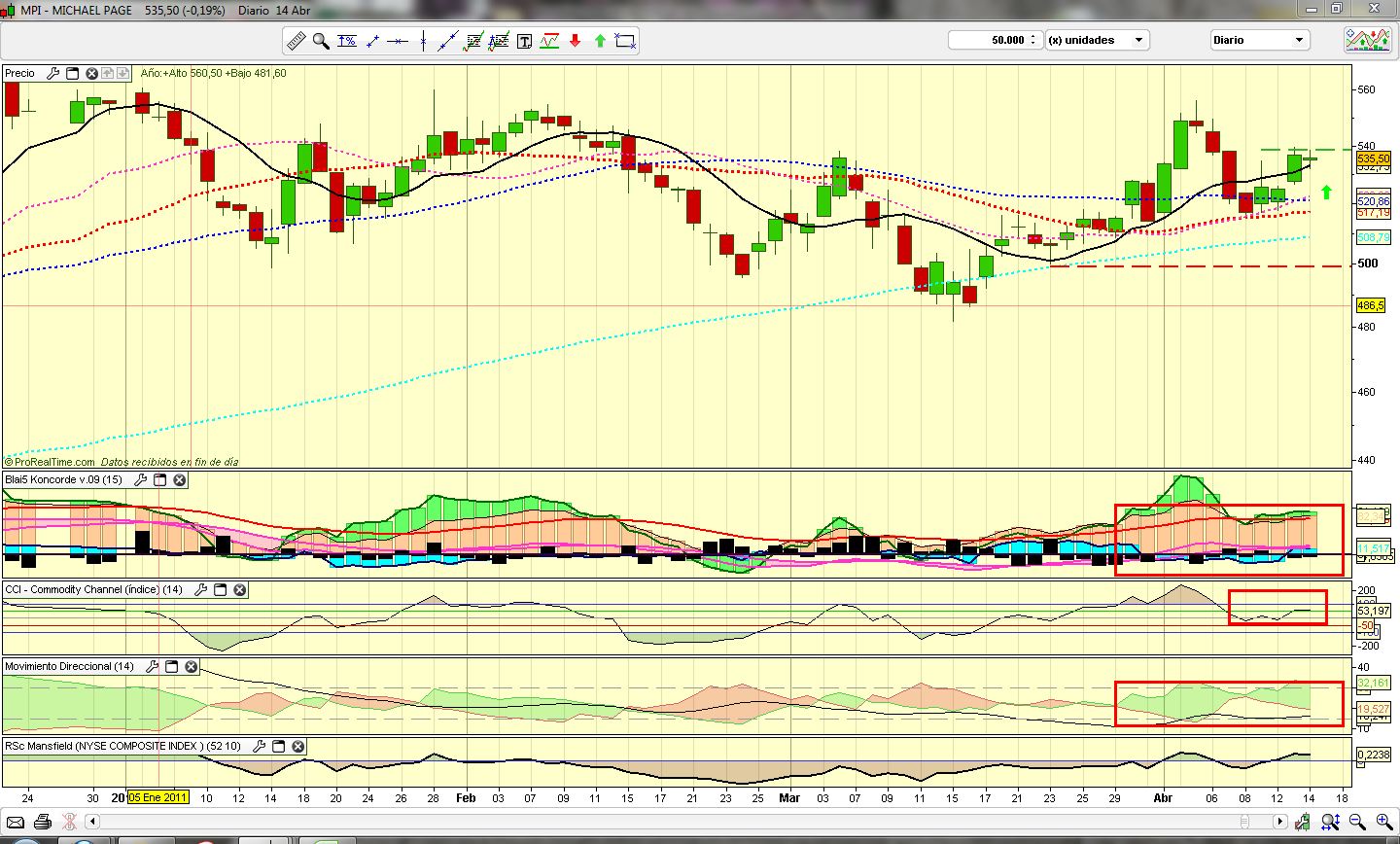Click the 05 Ene 2011 date marker
Screen dimensions: 1400x844
tap(157, 797)
